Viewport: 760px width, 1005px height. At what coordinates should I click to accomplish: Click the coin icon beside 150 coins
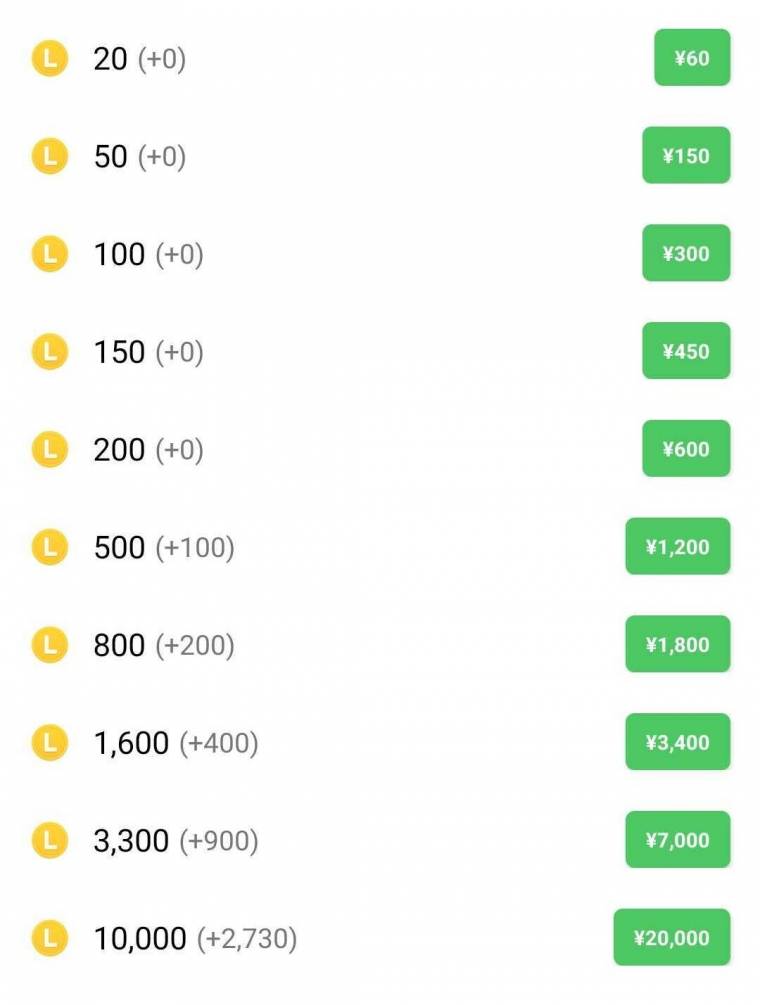pyautogui.click(x=50, y=352)
